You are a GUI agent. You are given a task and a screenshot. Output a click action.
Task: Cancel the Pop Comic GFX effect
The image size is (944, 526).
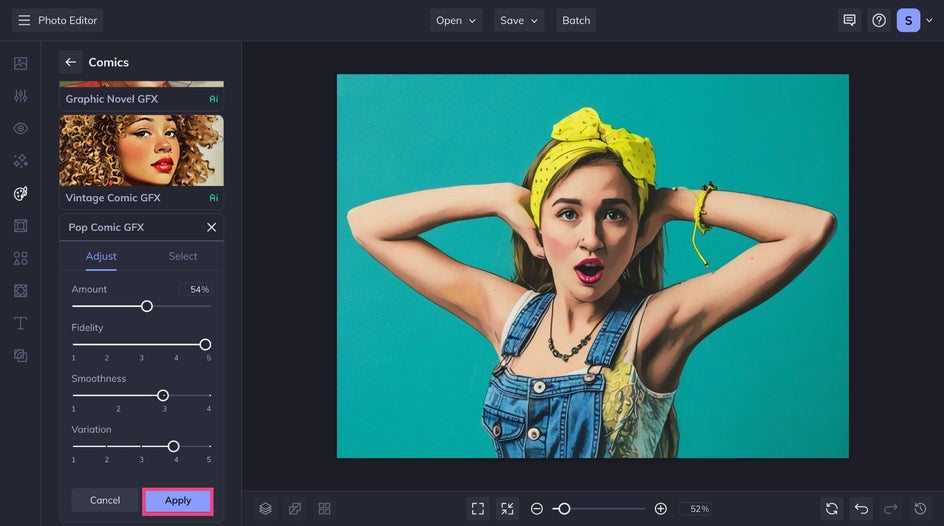pos(105,500)
